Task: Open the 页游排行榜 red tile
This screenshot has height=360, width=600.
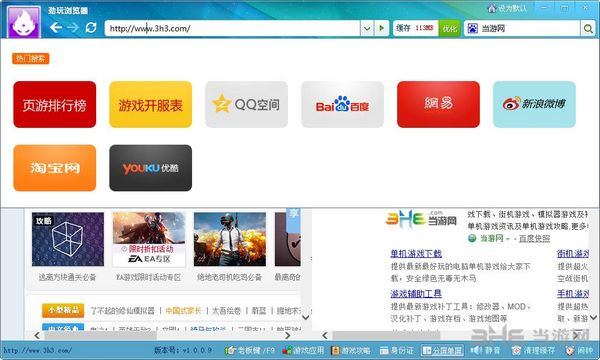Action: click(55, 104)
